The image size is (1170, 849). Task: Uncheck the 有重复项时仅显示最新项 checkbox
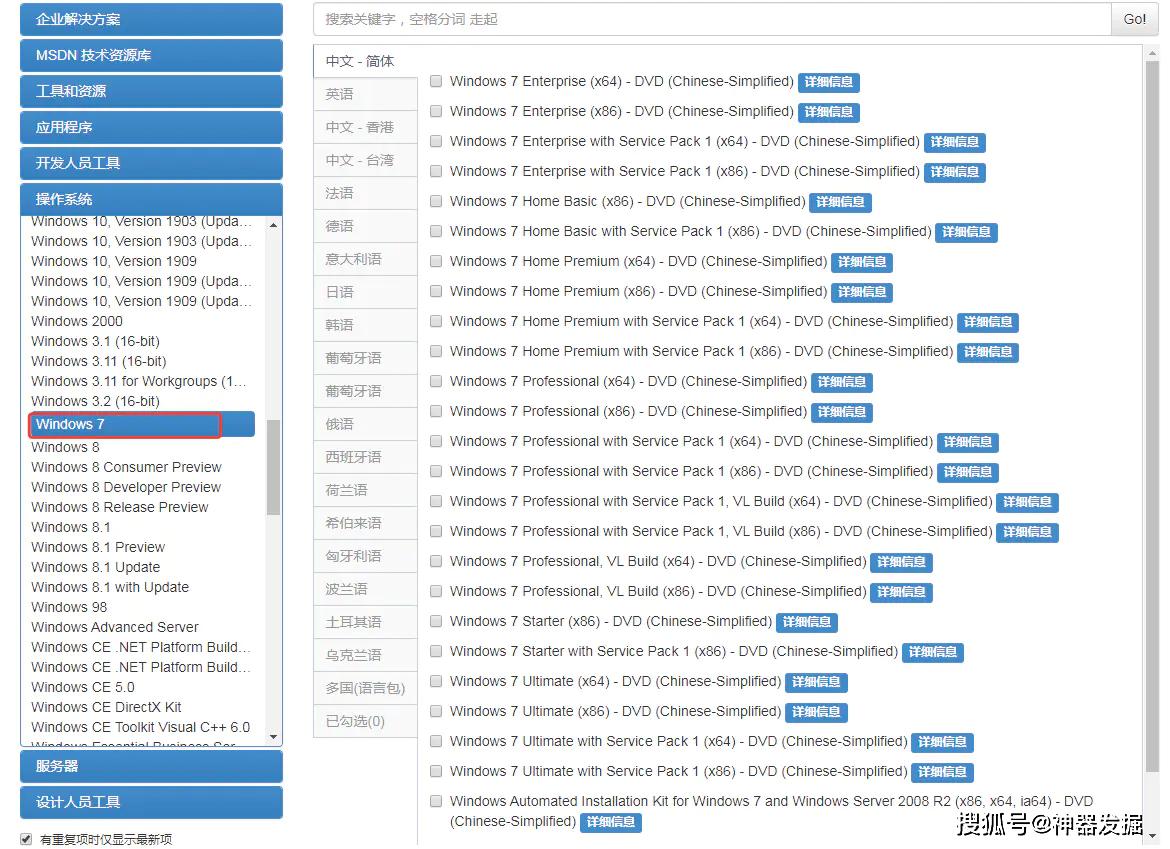pos(26,839)
